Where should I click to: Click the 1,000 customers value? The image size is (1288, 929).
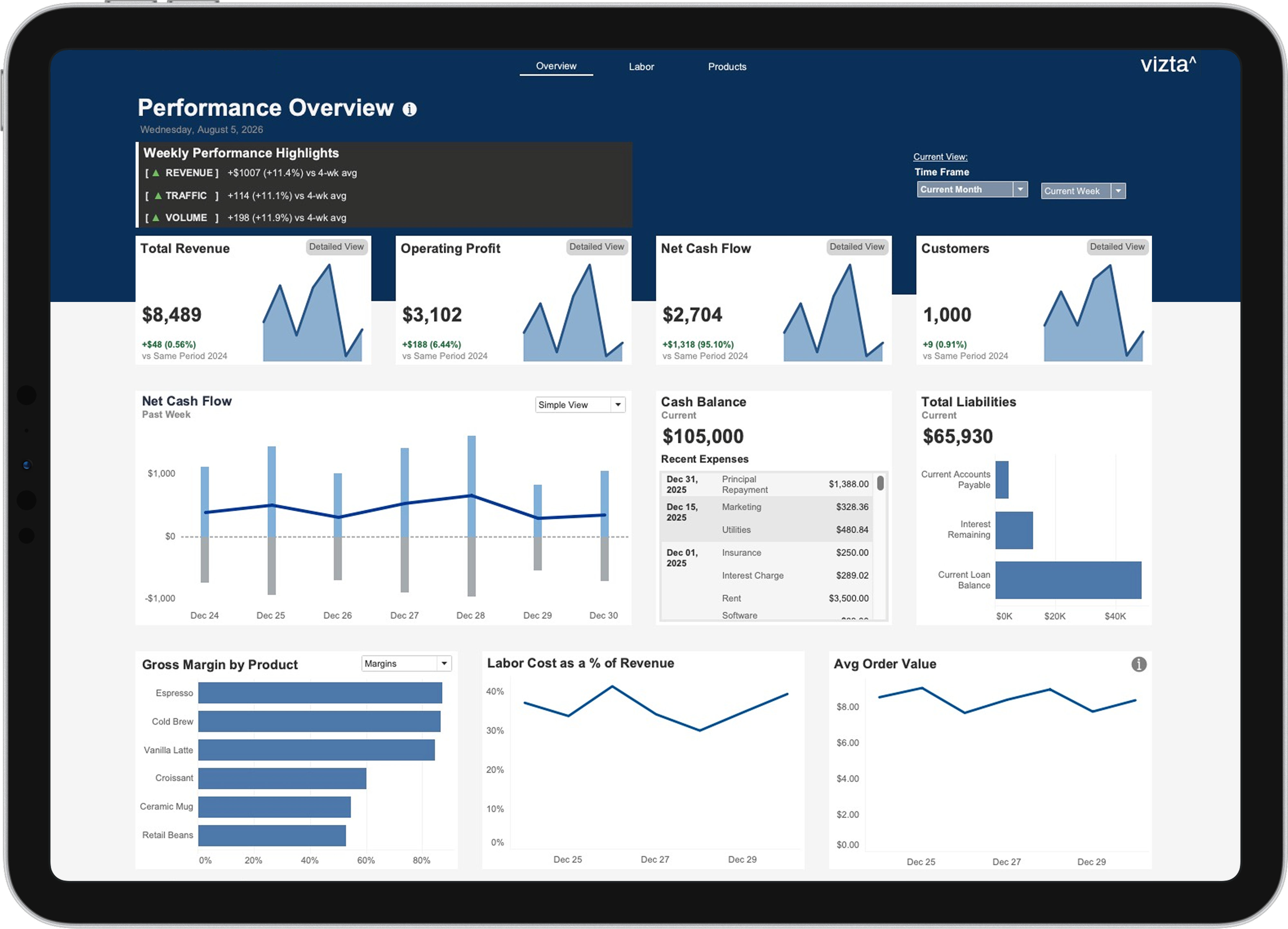click(x=947, y=314)
